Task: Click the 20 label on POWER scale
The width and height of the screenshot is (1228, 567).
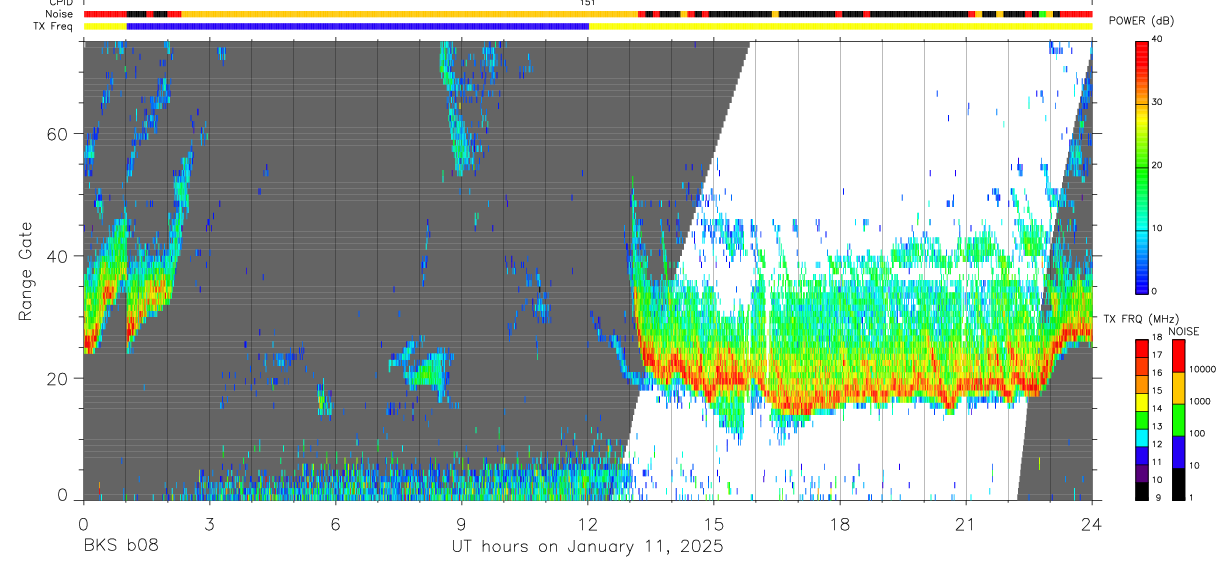Action: 1158,165
